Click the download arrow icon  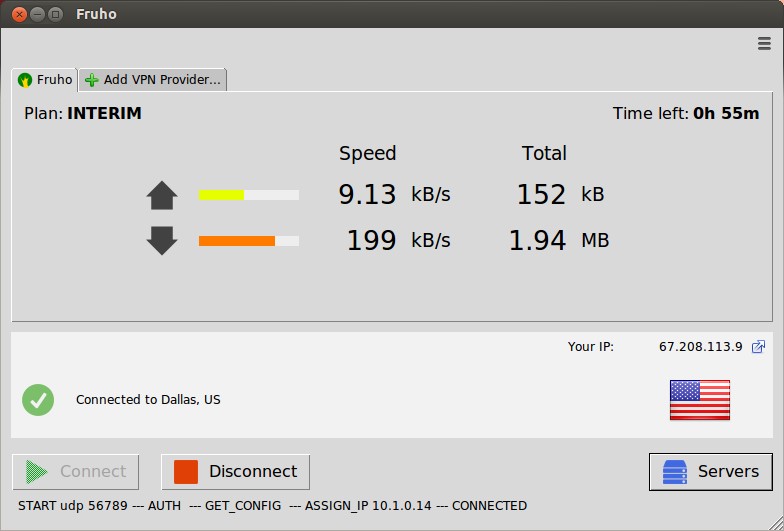pyautogui.click(x=162, y=240)
